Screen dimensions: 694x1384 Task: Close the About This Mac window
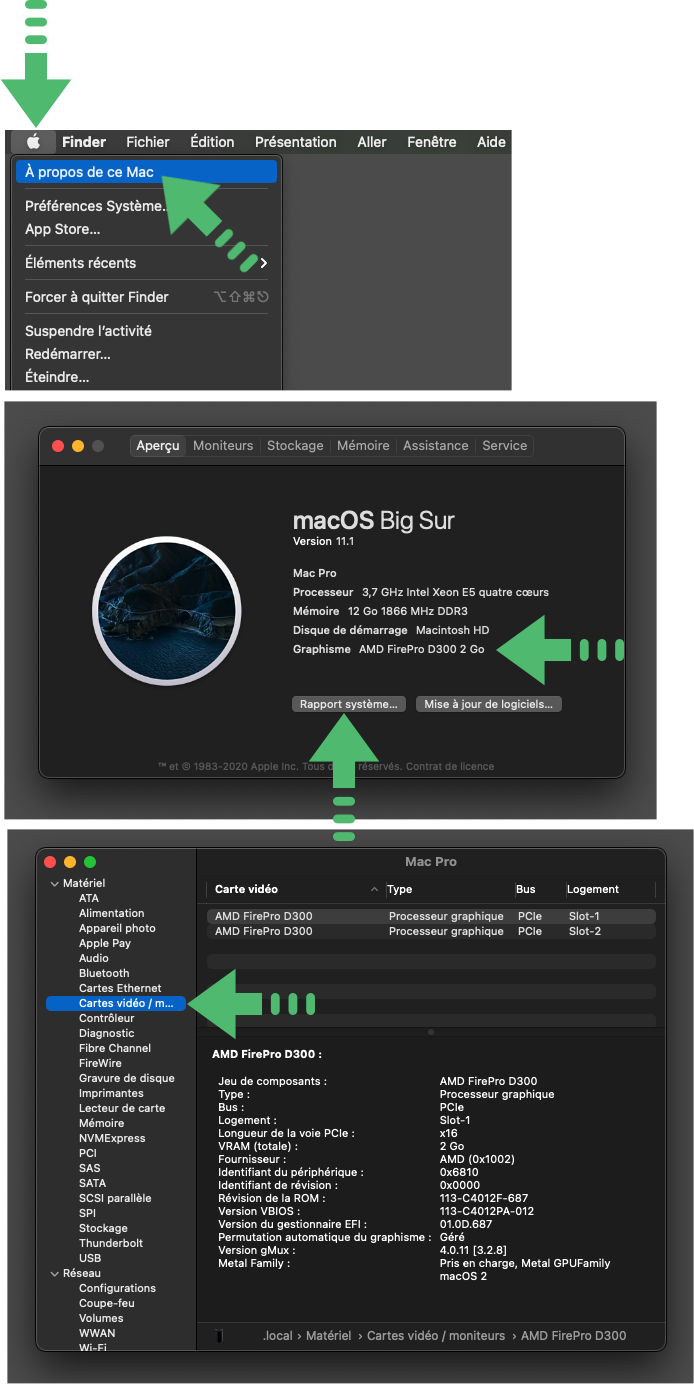click(x=58, y=446)
